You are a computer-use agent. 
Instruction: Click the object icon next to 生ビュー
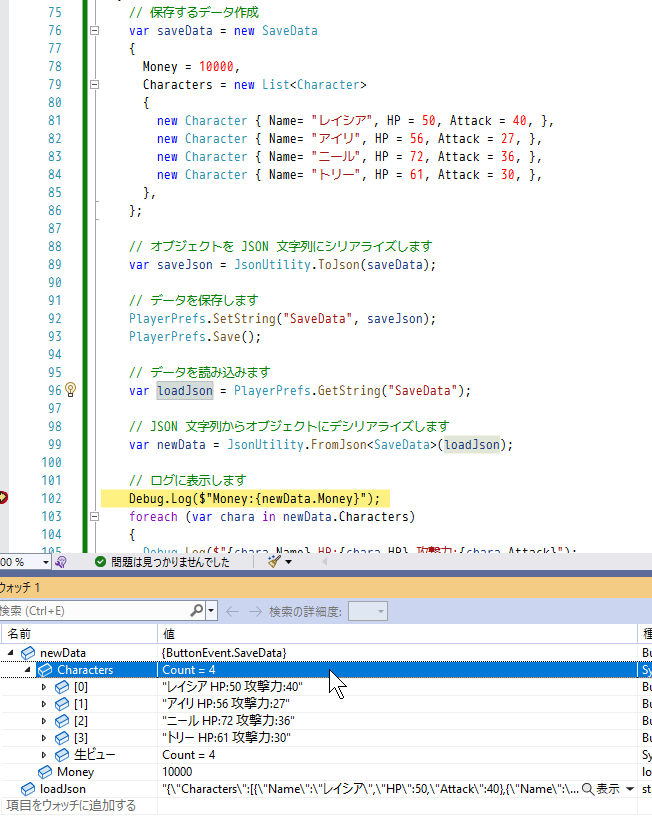click(x=62, y=755)
